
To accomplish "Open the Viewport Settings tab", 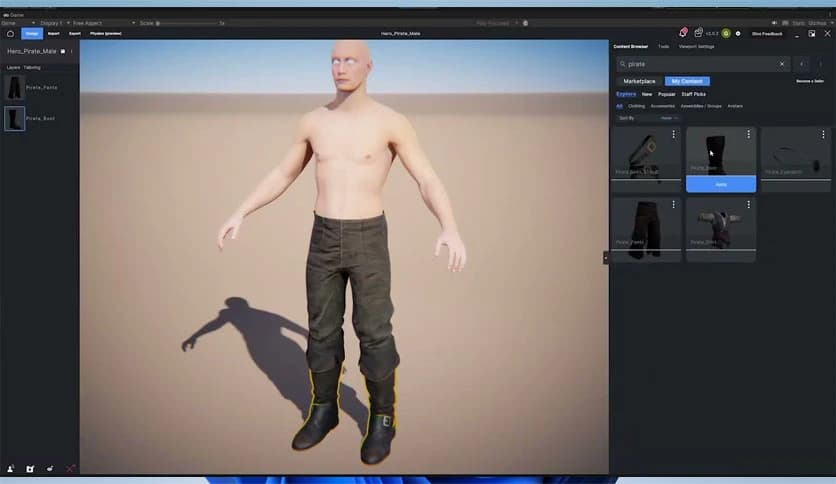I will click(696, 46).
